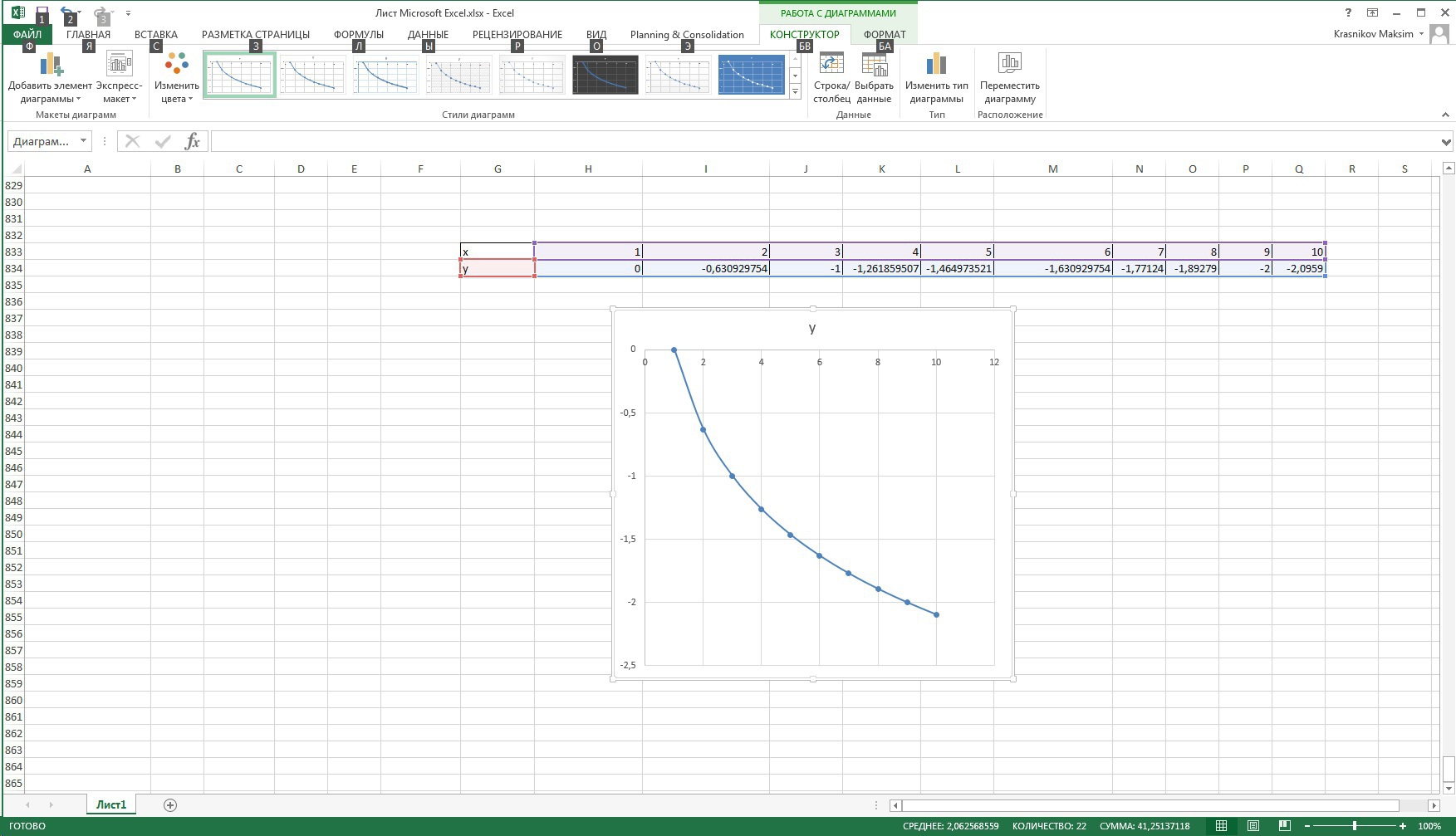
Task: Click the zoom slider handle
Action: [1355, 826]
